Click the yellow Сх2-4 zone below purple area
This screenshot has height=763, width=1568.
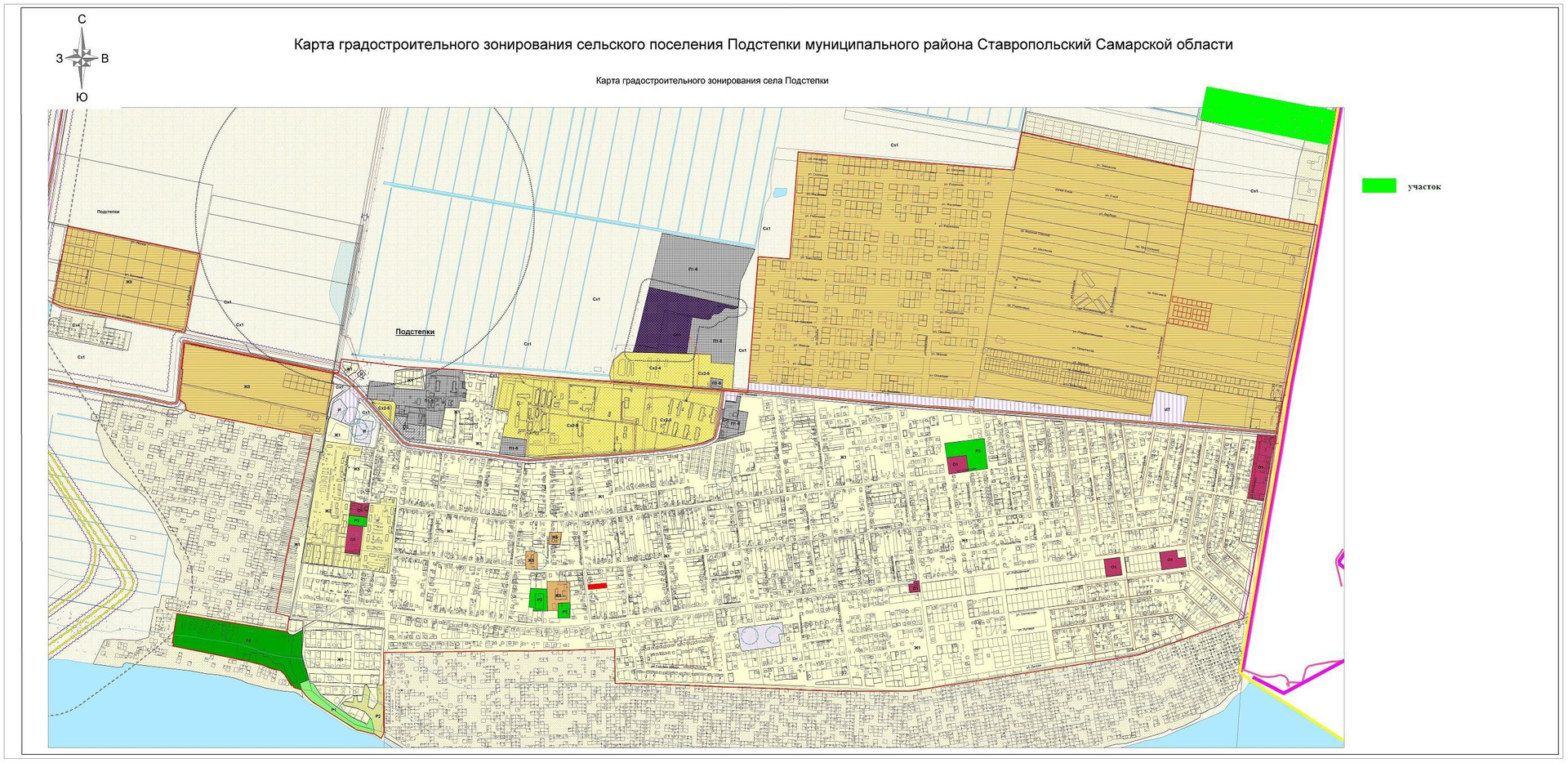pyautogui.click(x=653, y=368)
